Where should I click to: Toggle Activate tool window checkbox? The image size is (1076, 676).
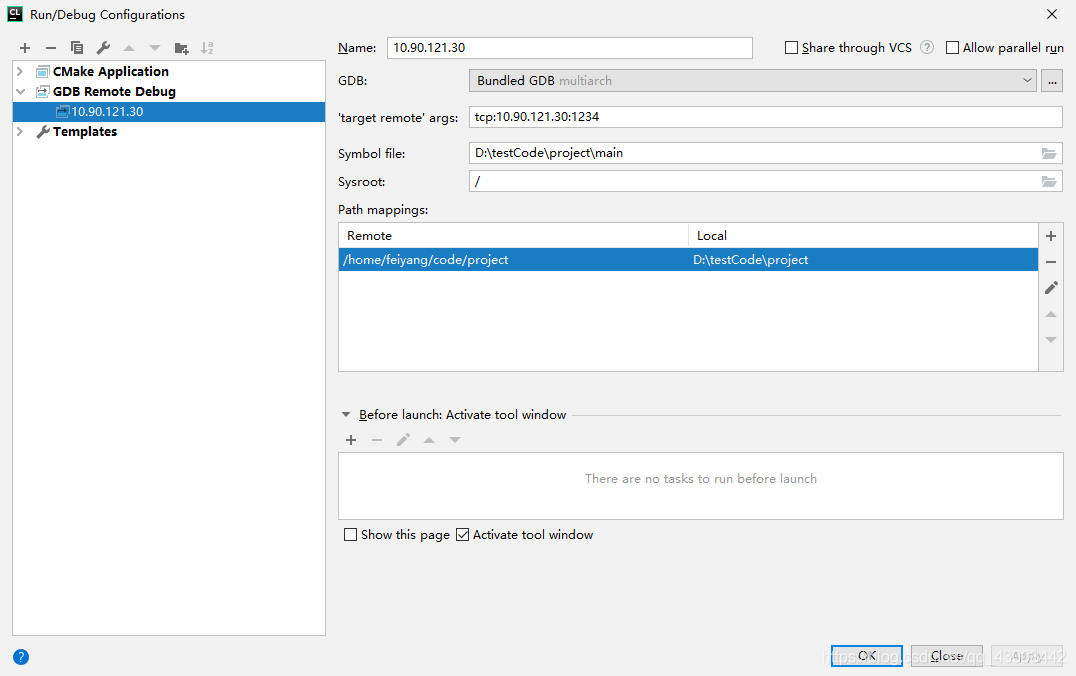(x=463, y=535)
